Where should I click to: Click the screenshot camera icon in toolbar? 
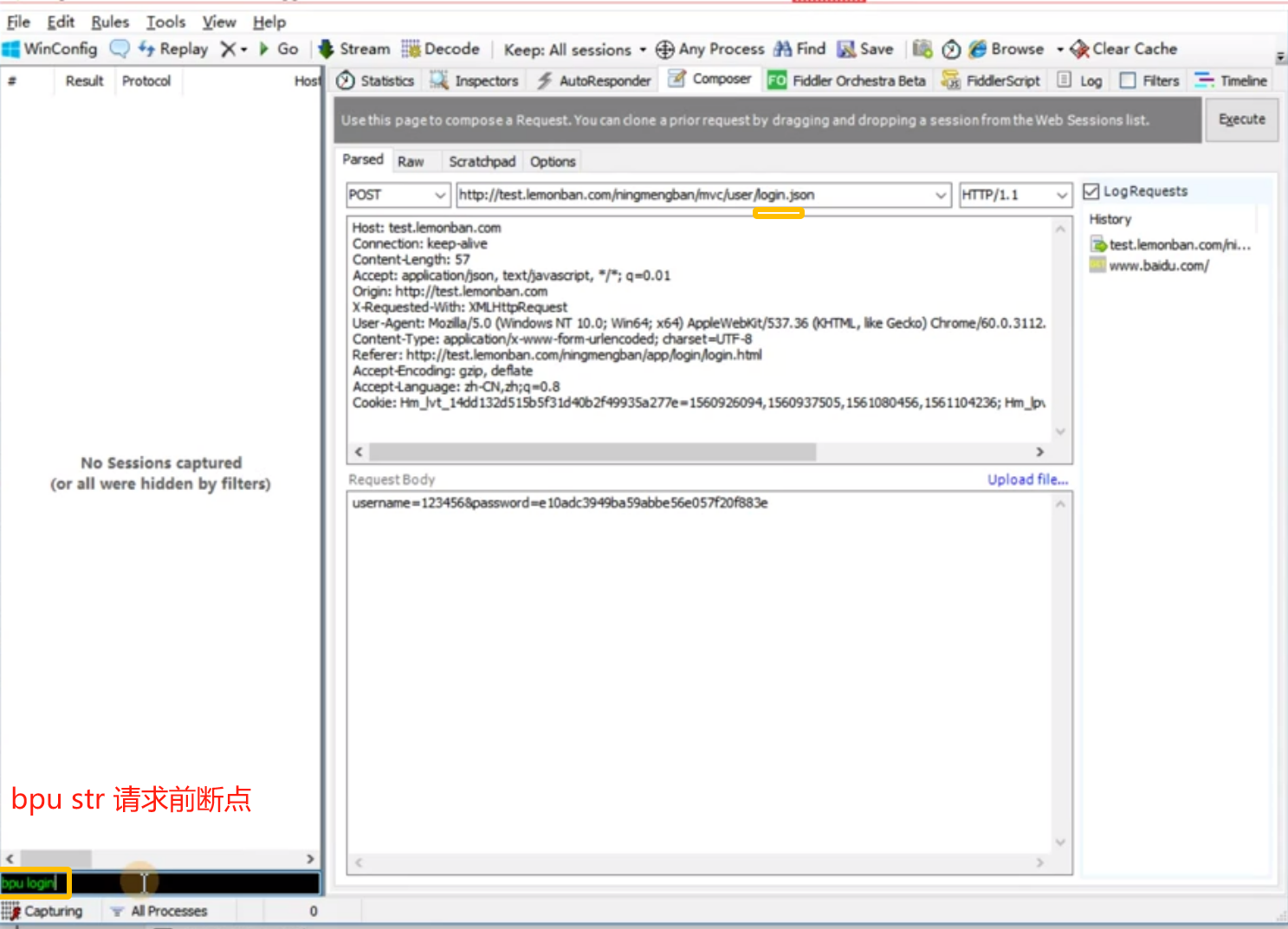point(922,49)
